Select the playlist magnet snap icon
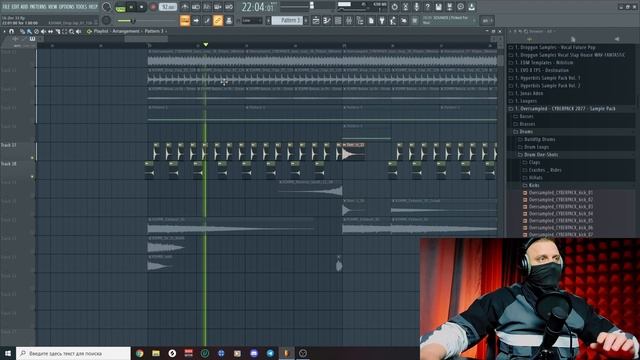The height and width of the screenshot is (360, 640). click(x=11, y=31)
